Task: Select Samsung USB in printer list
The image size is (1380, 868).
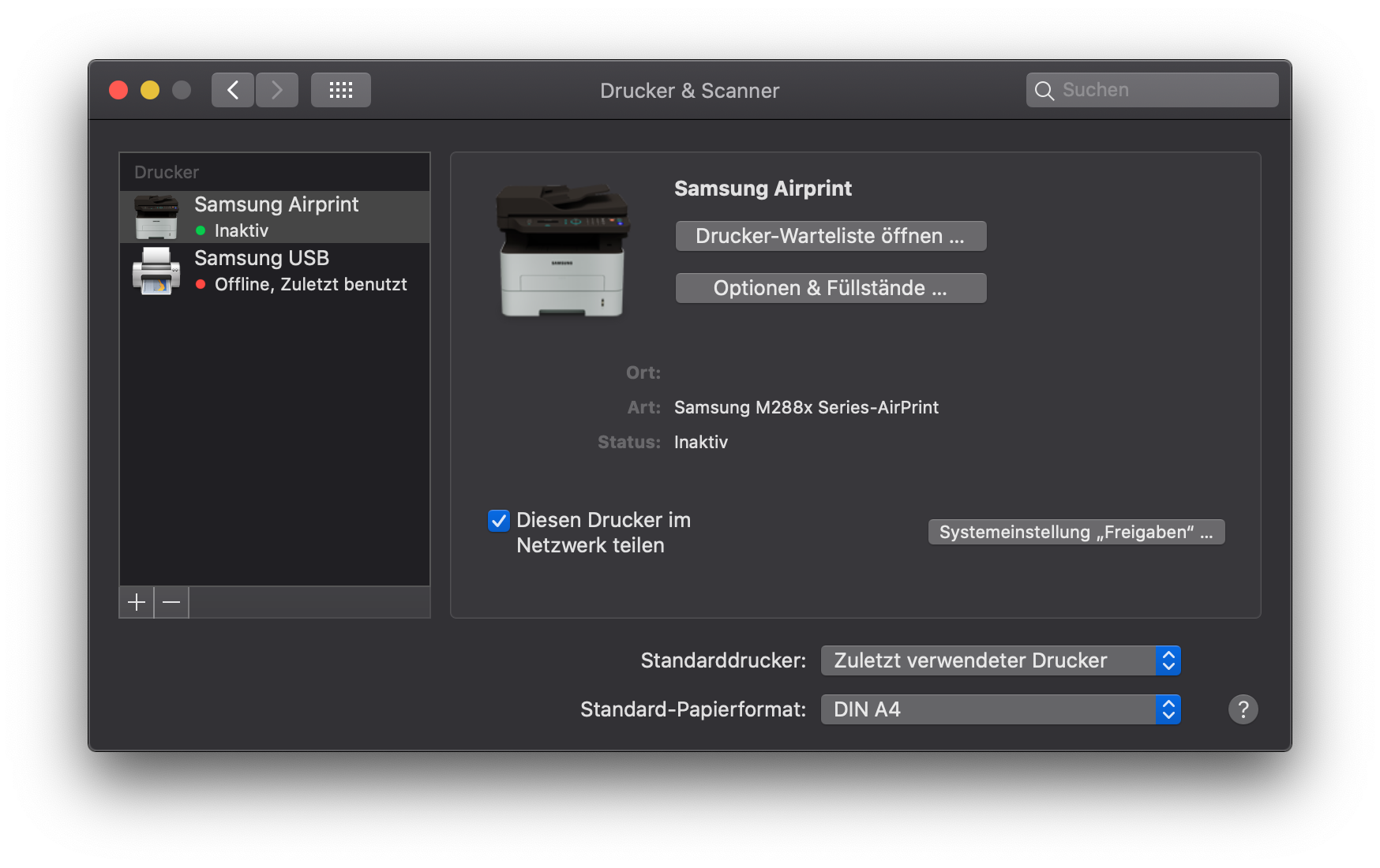Action: tap(276, 270)
